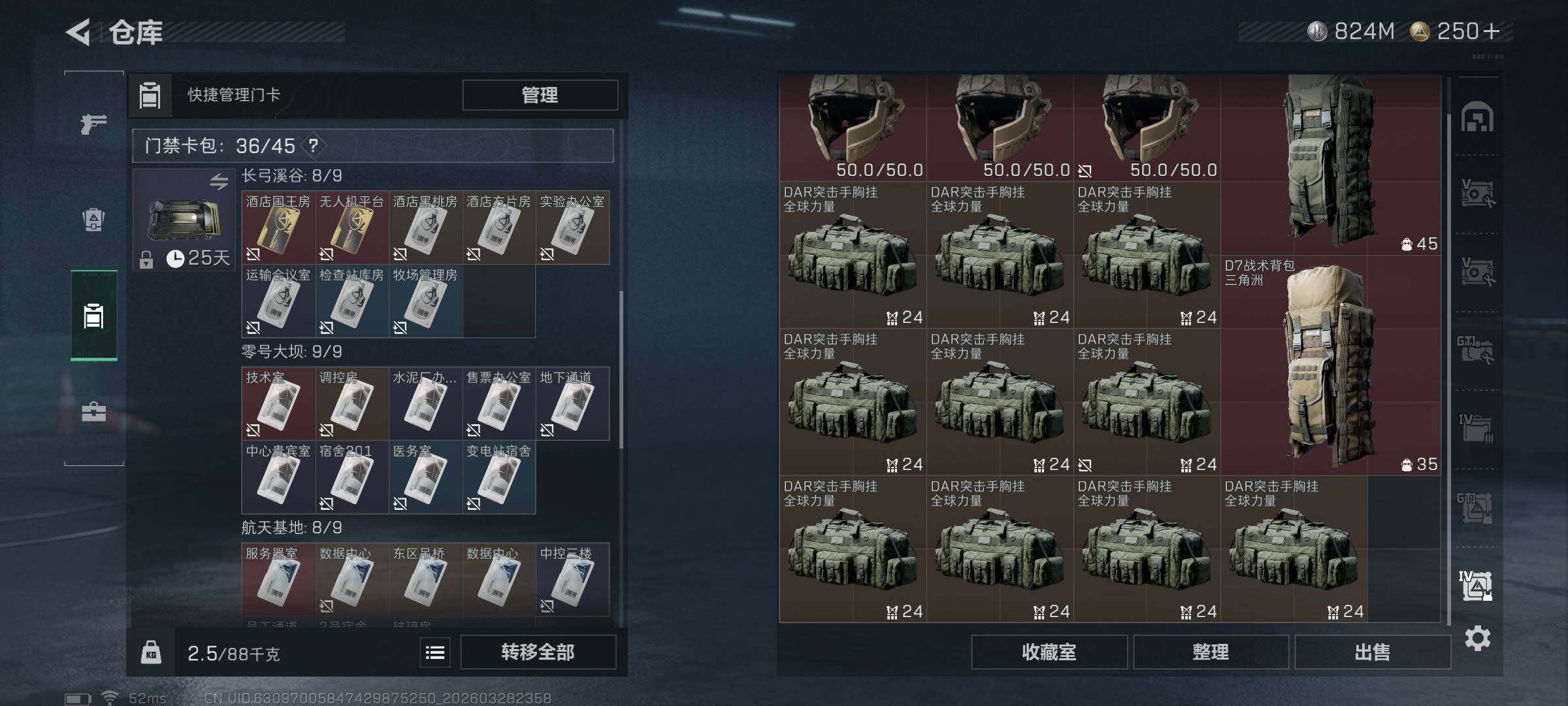Image resolution: width=1568 pixels, height=706 pixels.
Task: Open the warehouse home icon on right strip
Action: [x=1477, y=117]
